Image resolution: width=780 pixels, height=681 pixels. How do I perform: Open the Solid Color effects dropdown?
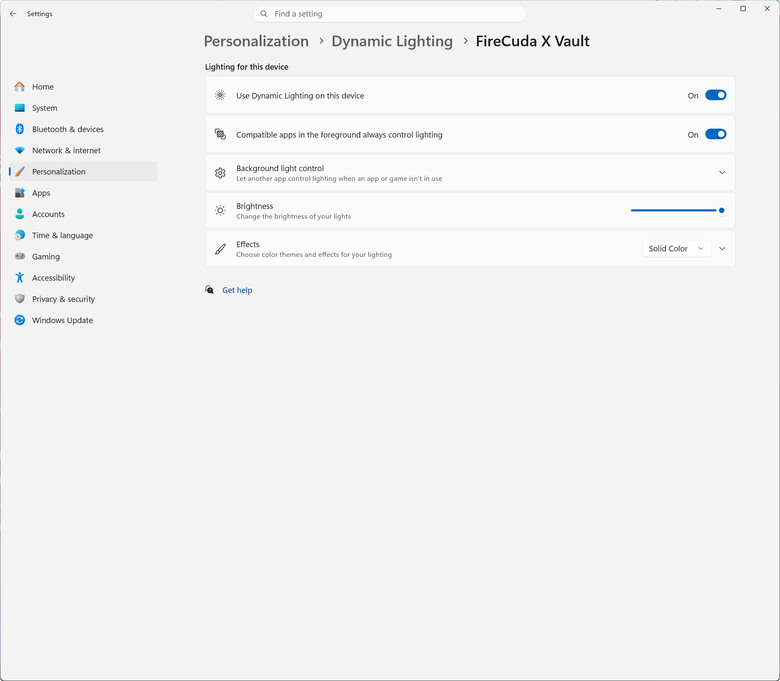[676, 248]
